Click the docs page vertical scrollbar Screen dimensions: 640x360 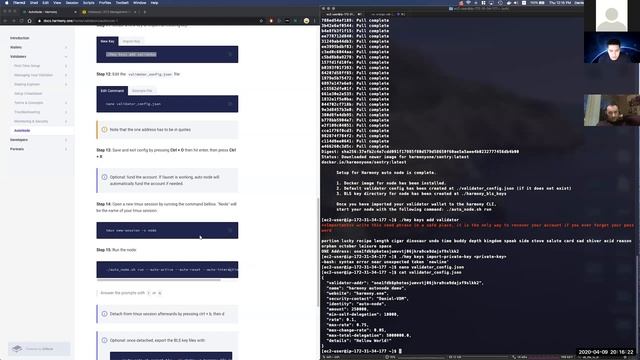tap(318, 252)
